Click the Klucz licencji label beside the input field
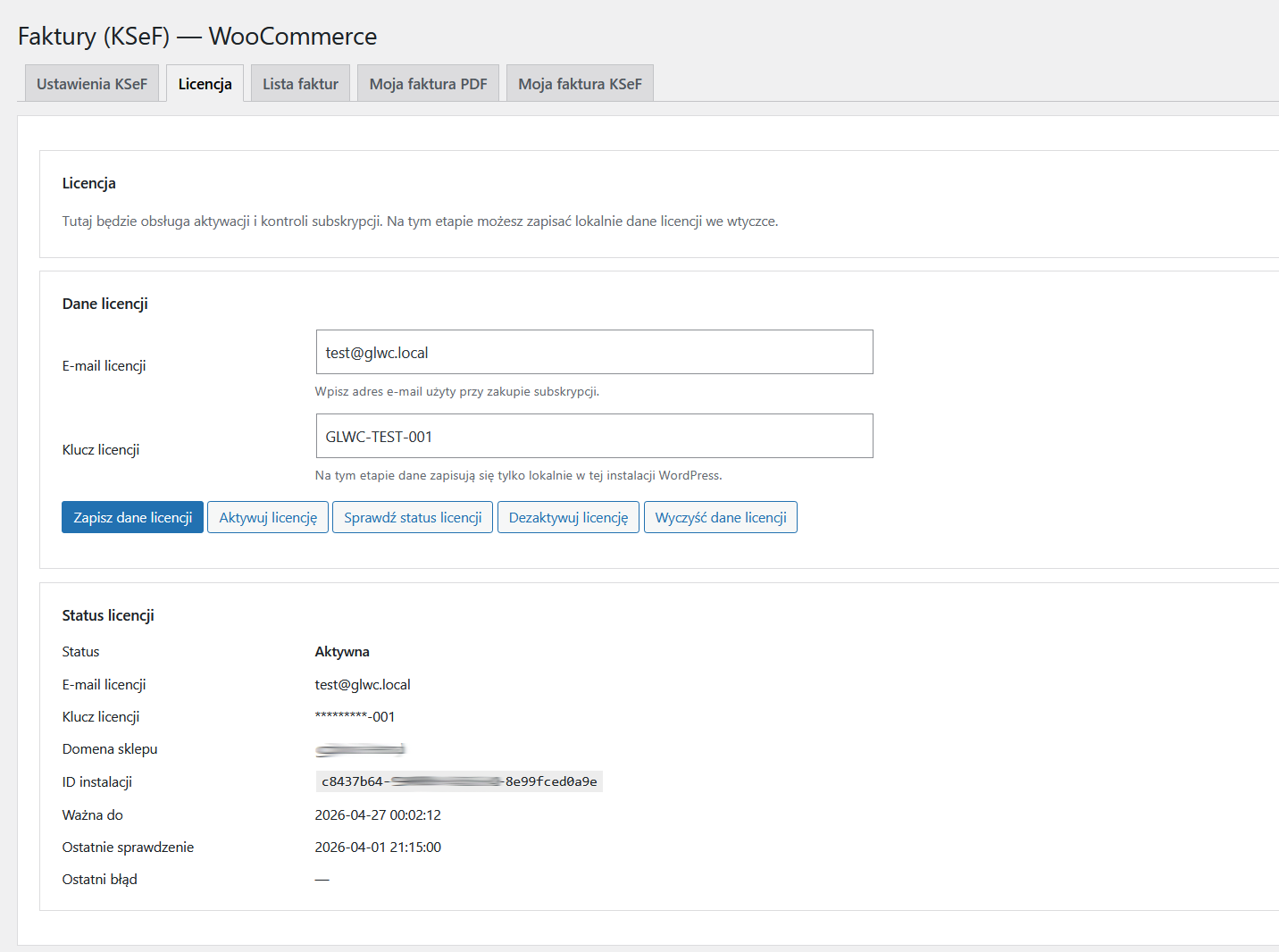Screen dimensions: 1279x952 tap(101, 450)
